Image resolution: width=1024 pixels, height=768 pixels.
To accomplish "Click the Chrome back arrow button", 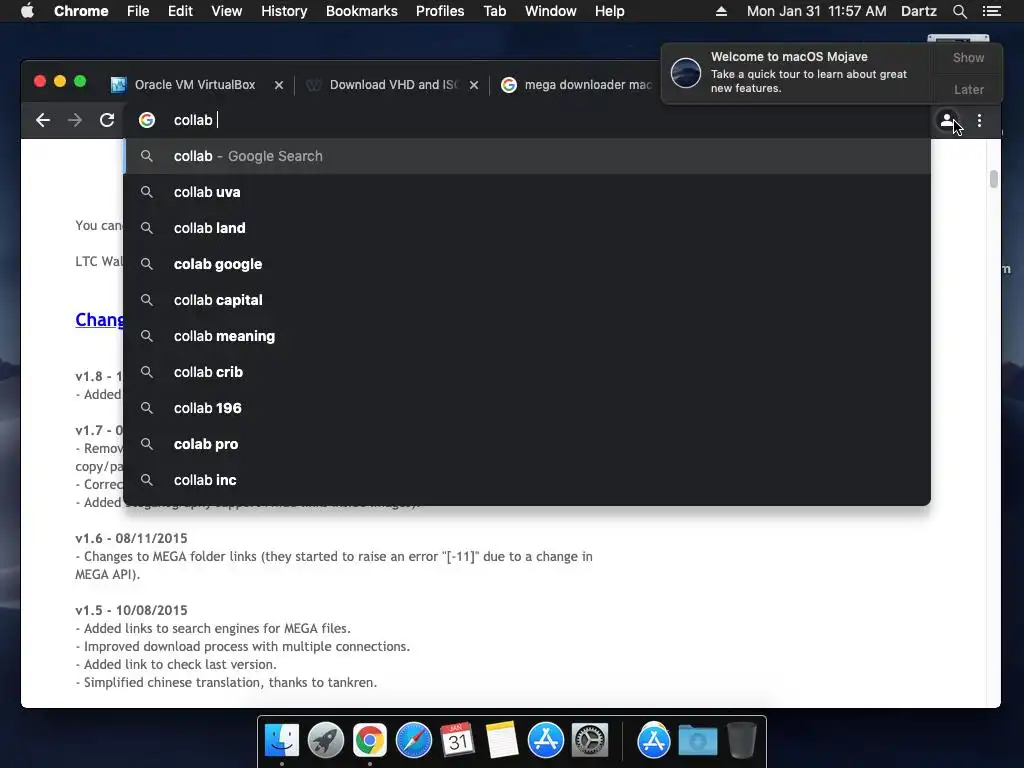I will (x=43, y=120).
